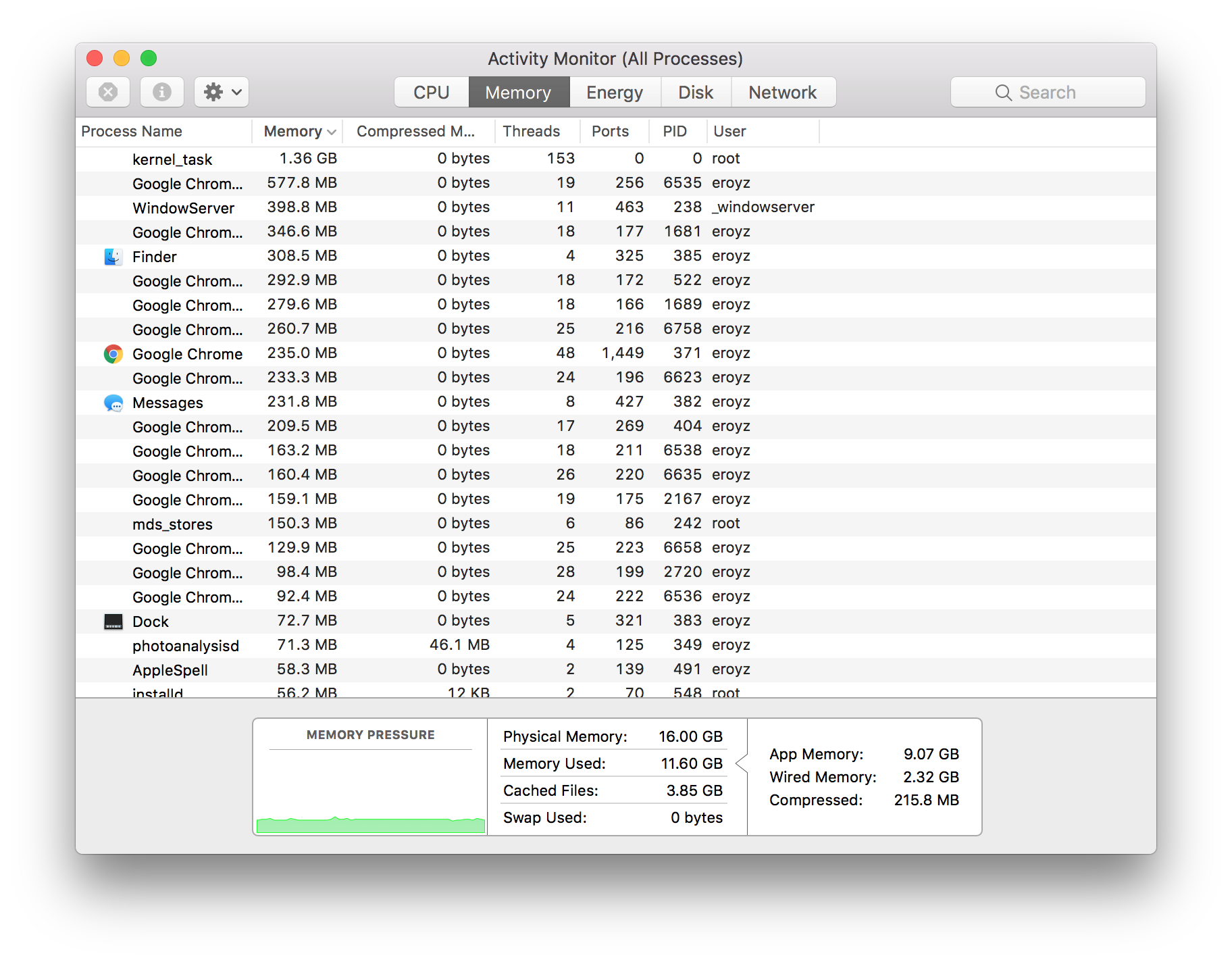
Task: Open the Energy tab
Action: [x=615, y=92]
